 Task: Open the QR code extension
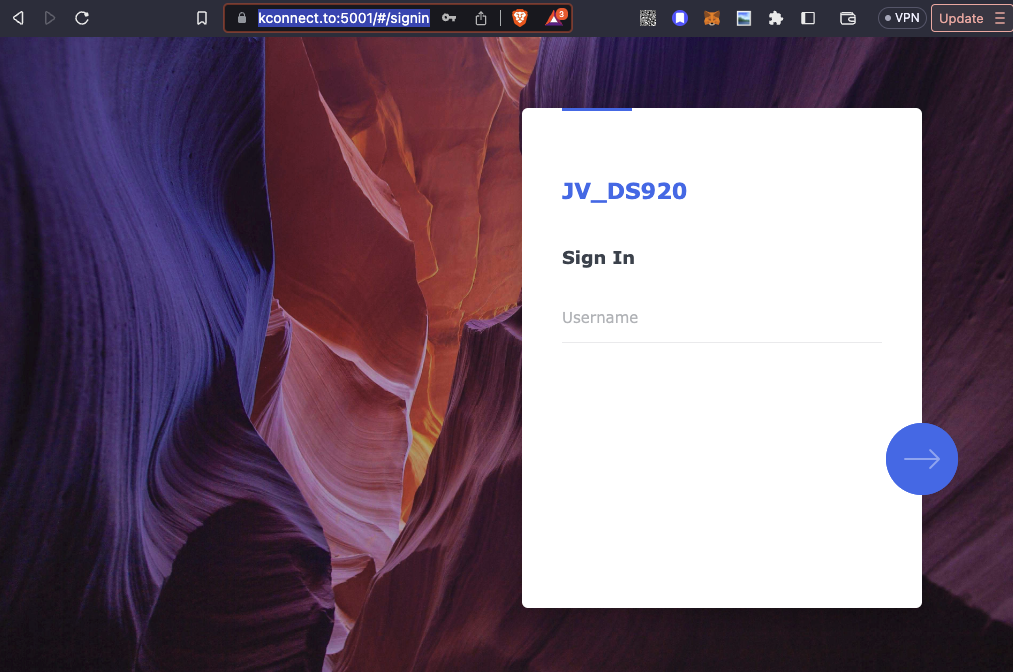647,18
